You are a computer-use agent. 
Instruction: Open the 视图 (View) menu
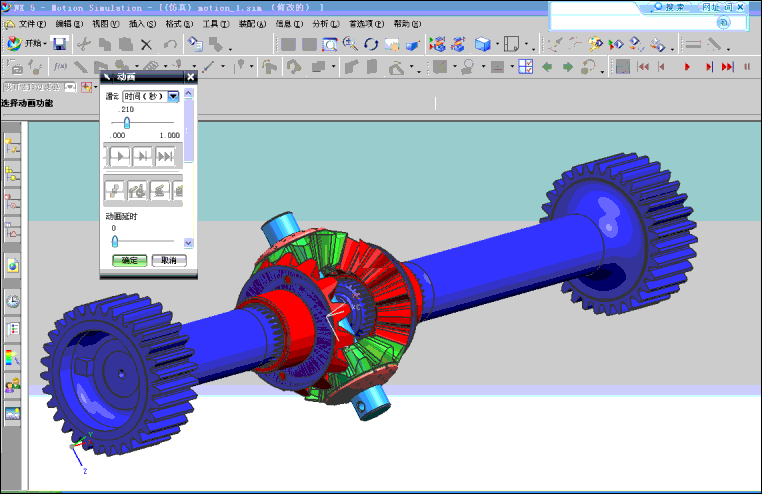click(x=105, y=24)
